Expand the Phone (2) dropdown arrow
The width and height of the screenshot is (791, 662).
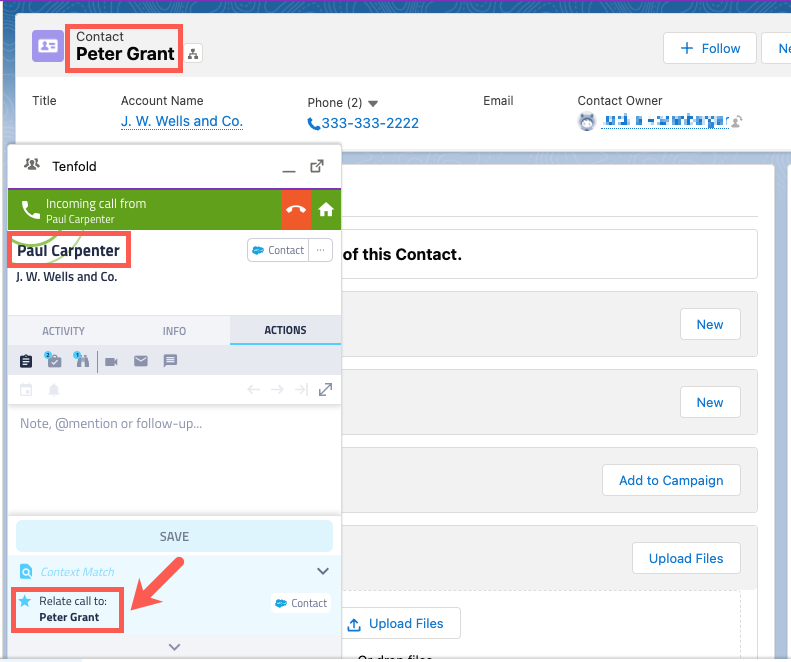[x=373, y=103]
